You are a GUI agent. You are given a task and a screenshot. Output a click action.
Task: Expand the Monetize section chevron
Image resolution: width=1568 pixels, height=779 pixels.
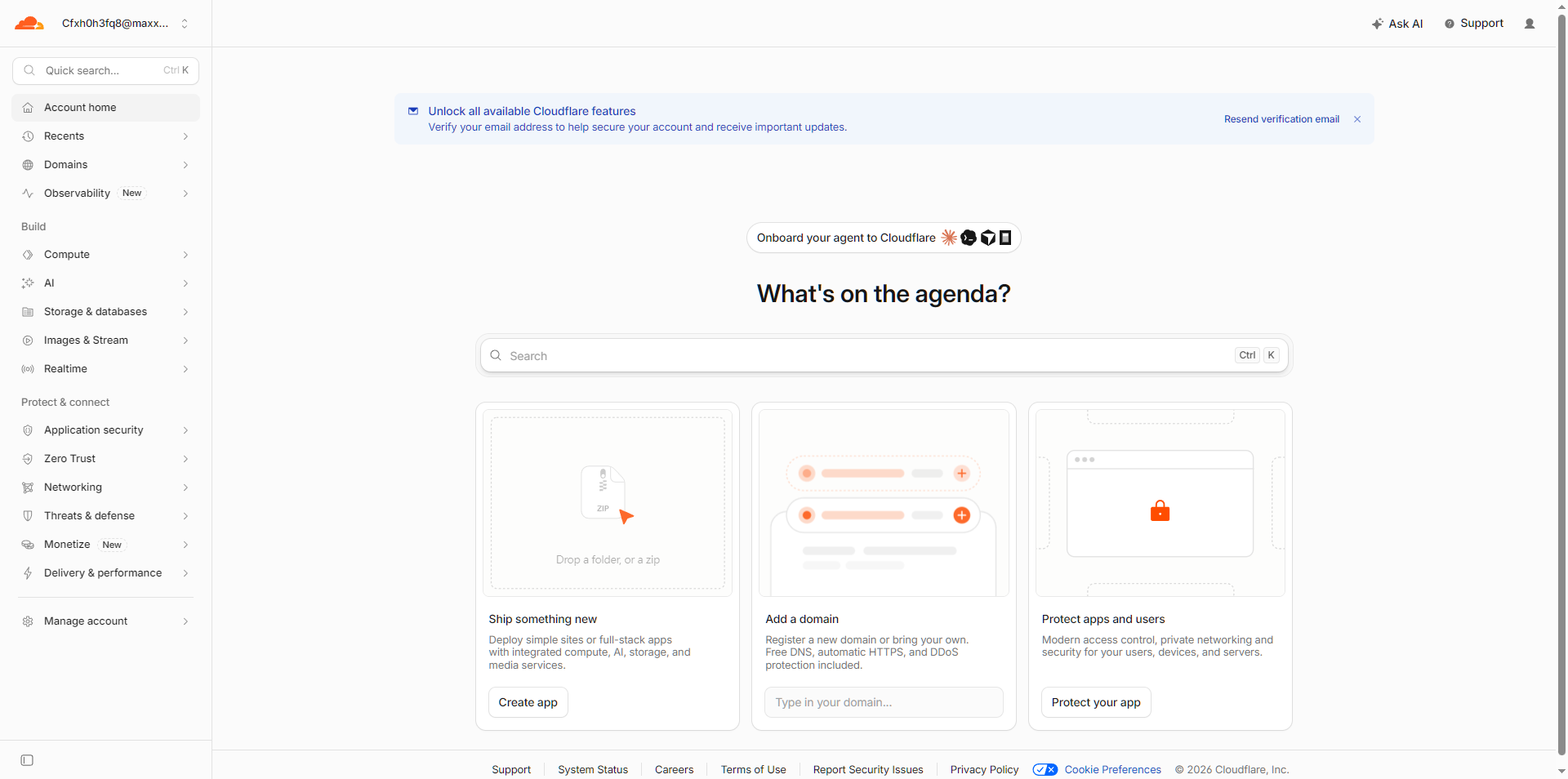185,545
